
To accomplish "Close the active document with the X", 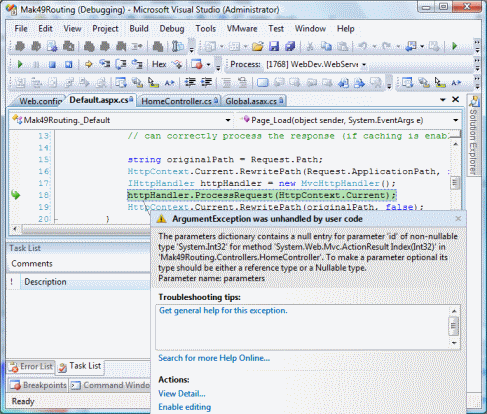I will point(455,99).
